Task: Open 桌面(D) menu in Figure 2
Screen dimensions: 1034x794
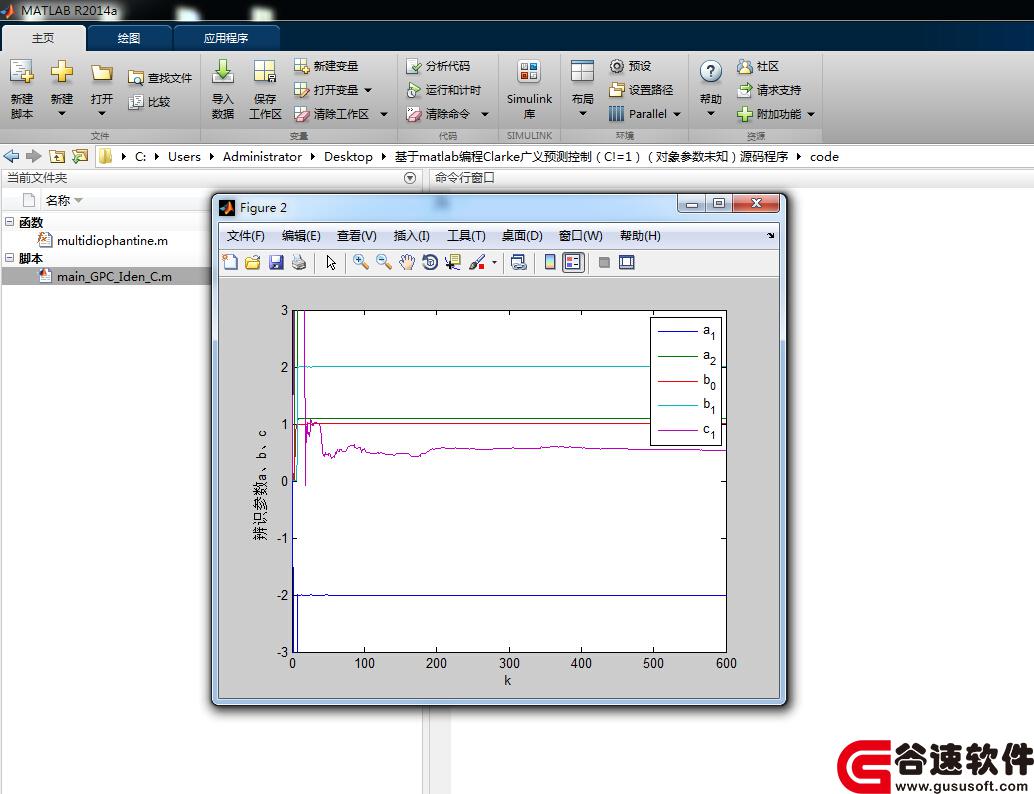Action: point(522,235)
